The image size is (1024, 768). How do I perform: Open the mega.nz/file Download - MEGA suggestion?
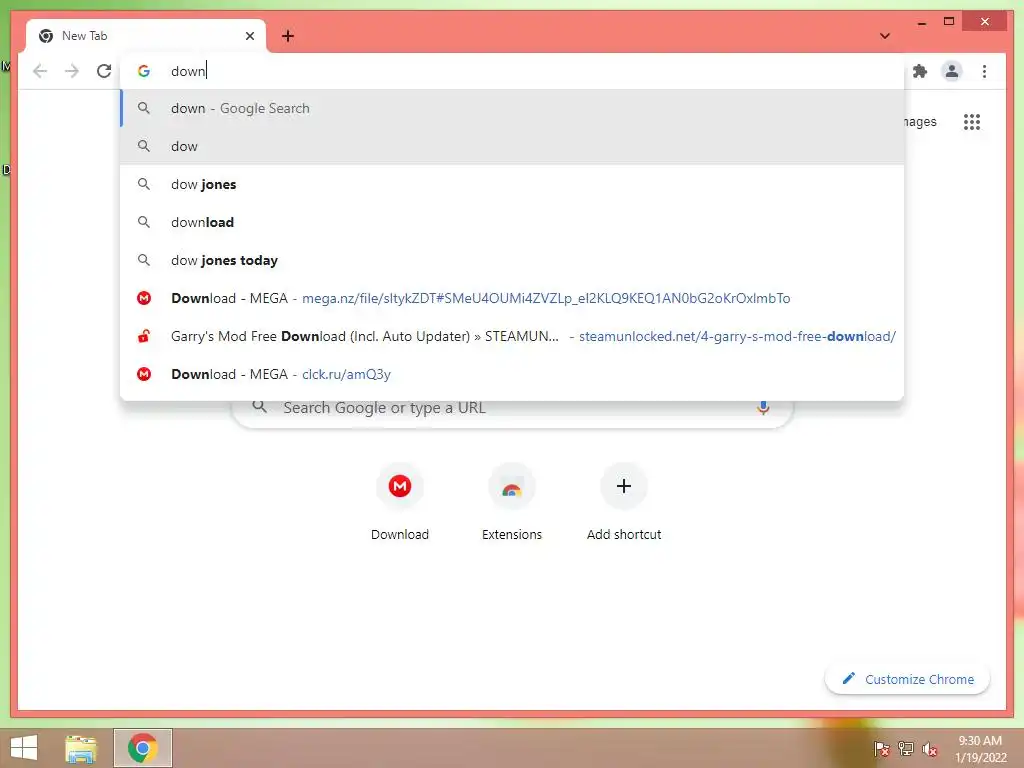click(512, 298)
